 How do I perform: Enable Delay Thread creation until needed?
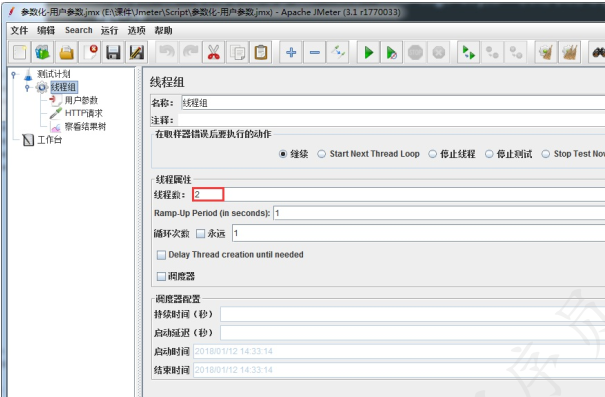(x=161, y=255)
